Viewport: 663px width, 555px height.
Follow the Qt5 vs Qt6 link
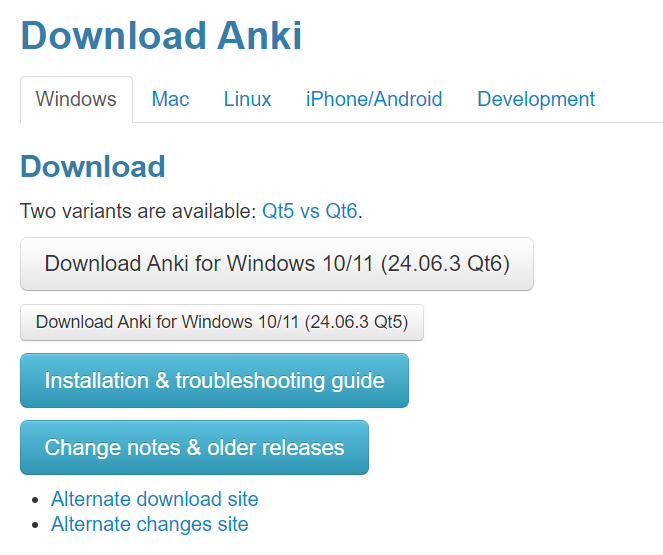coord(310,211)
